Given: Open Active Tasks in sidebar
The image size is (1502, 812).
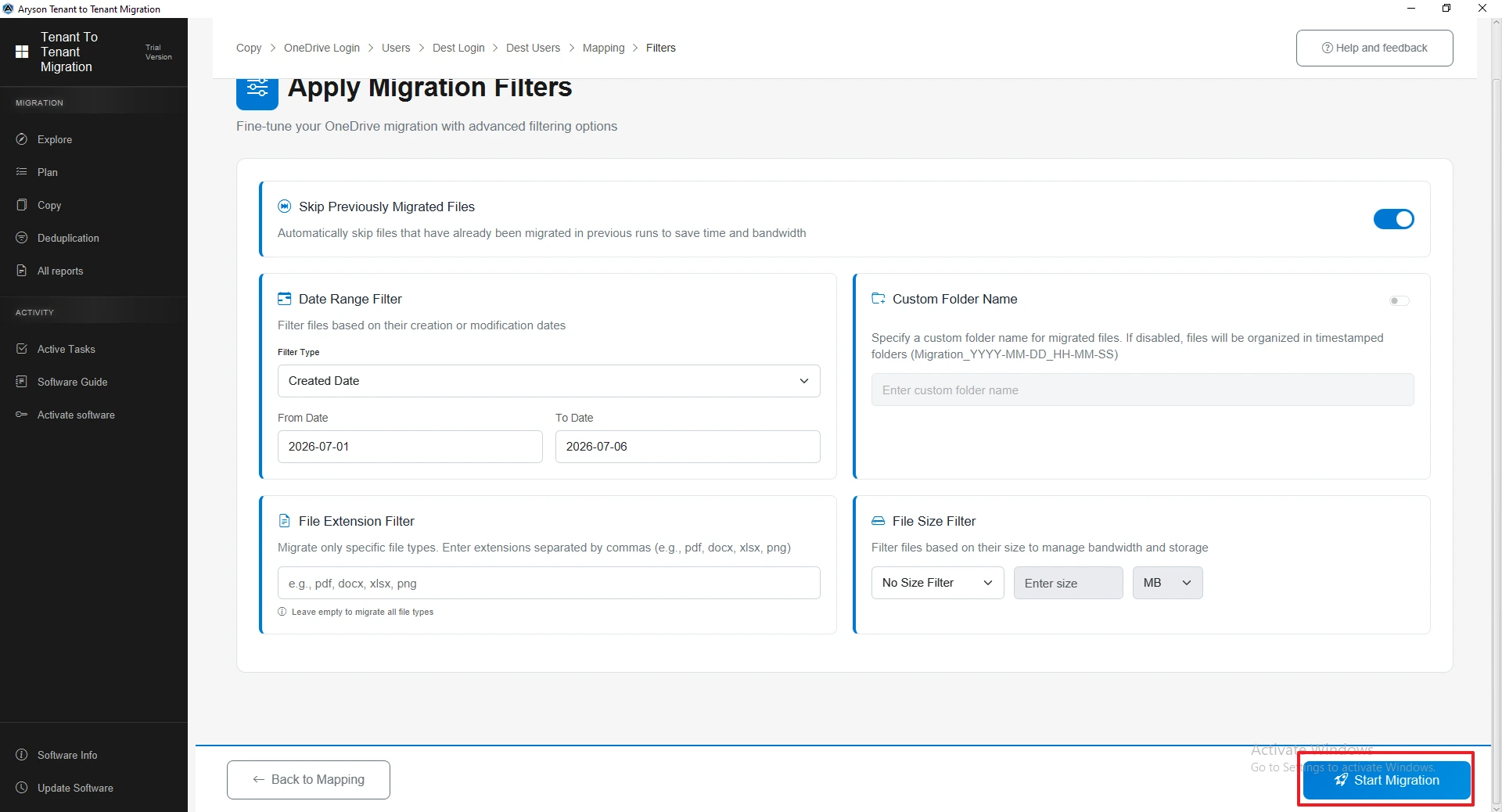Looking at the screenshot, I should coord(94,349).
